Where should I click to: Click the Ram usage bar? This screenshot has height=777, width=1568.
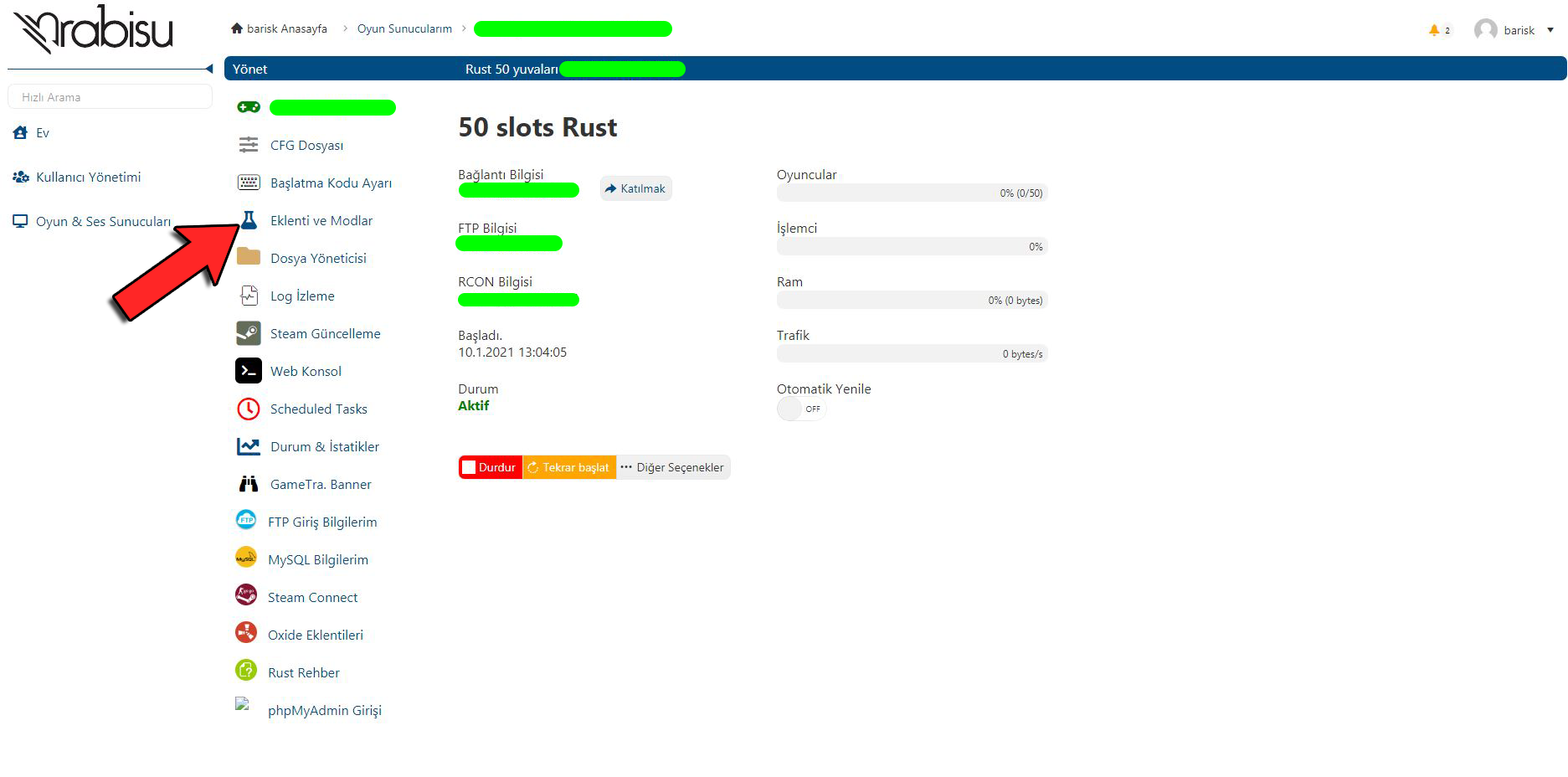coord(913,300)
